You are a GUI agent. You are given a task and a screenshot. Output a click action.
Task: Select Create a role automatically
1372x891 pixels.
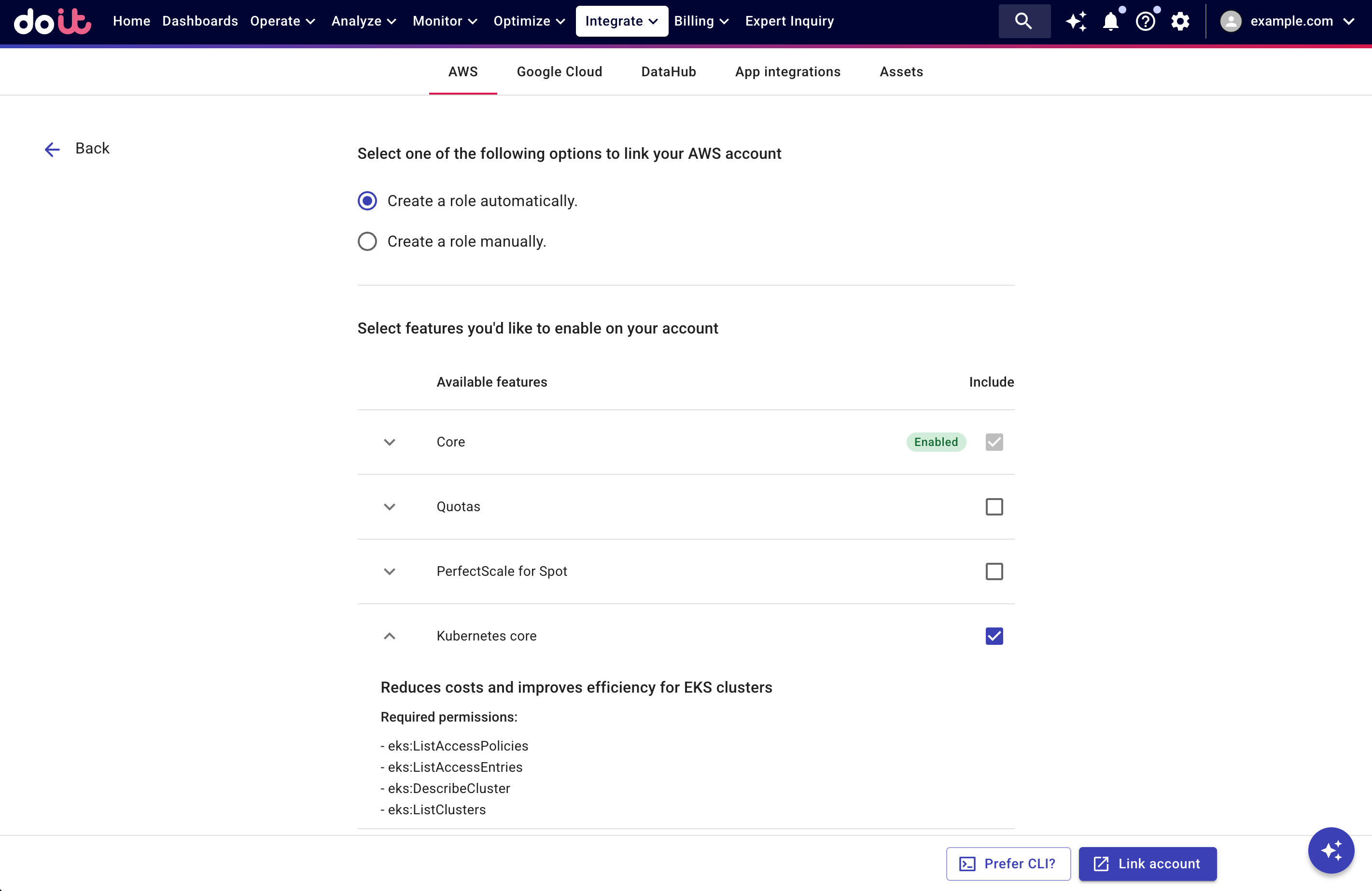point(467,201)
